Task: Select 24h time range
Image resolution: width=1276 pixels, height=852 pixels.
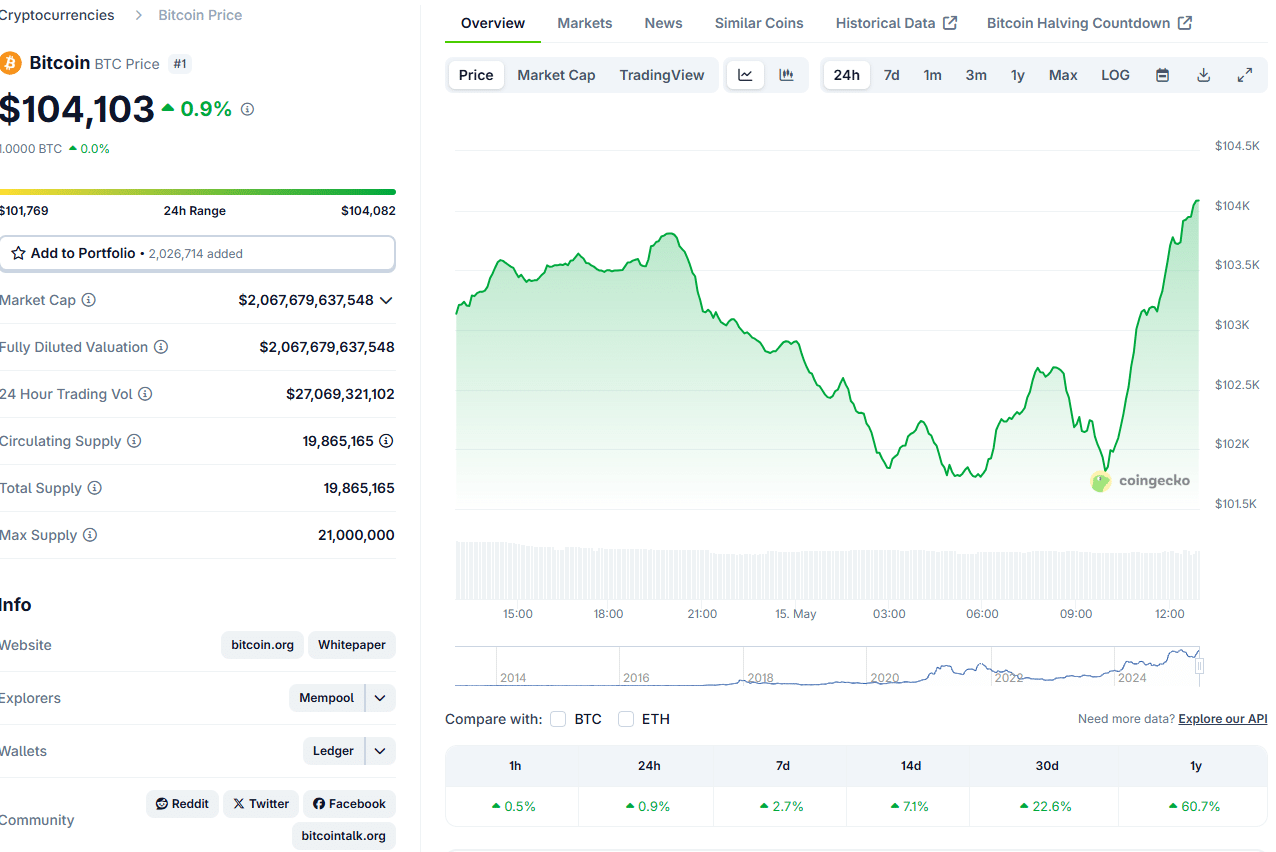Action: (x=846, y=75)
